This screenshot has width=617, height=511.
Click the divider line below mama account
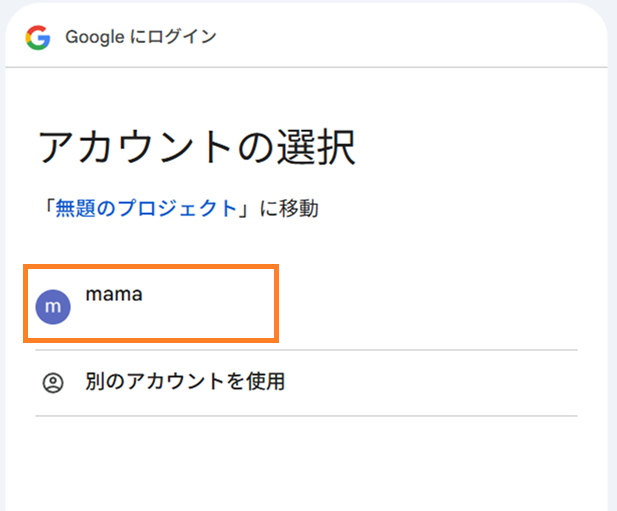306,350
